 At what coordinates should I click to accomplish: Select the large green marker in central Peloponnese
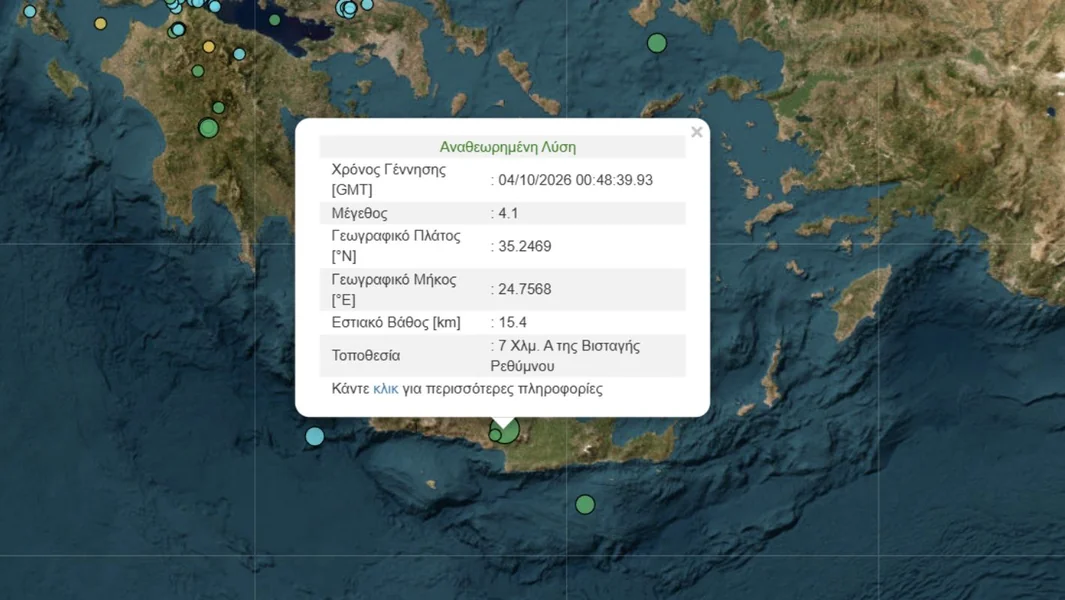(209, 128)
